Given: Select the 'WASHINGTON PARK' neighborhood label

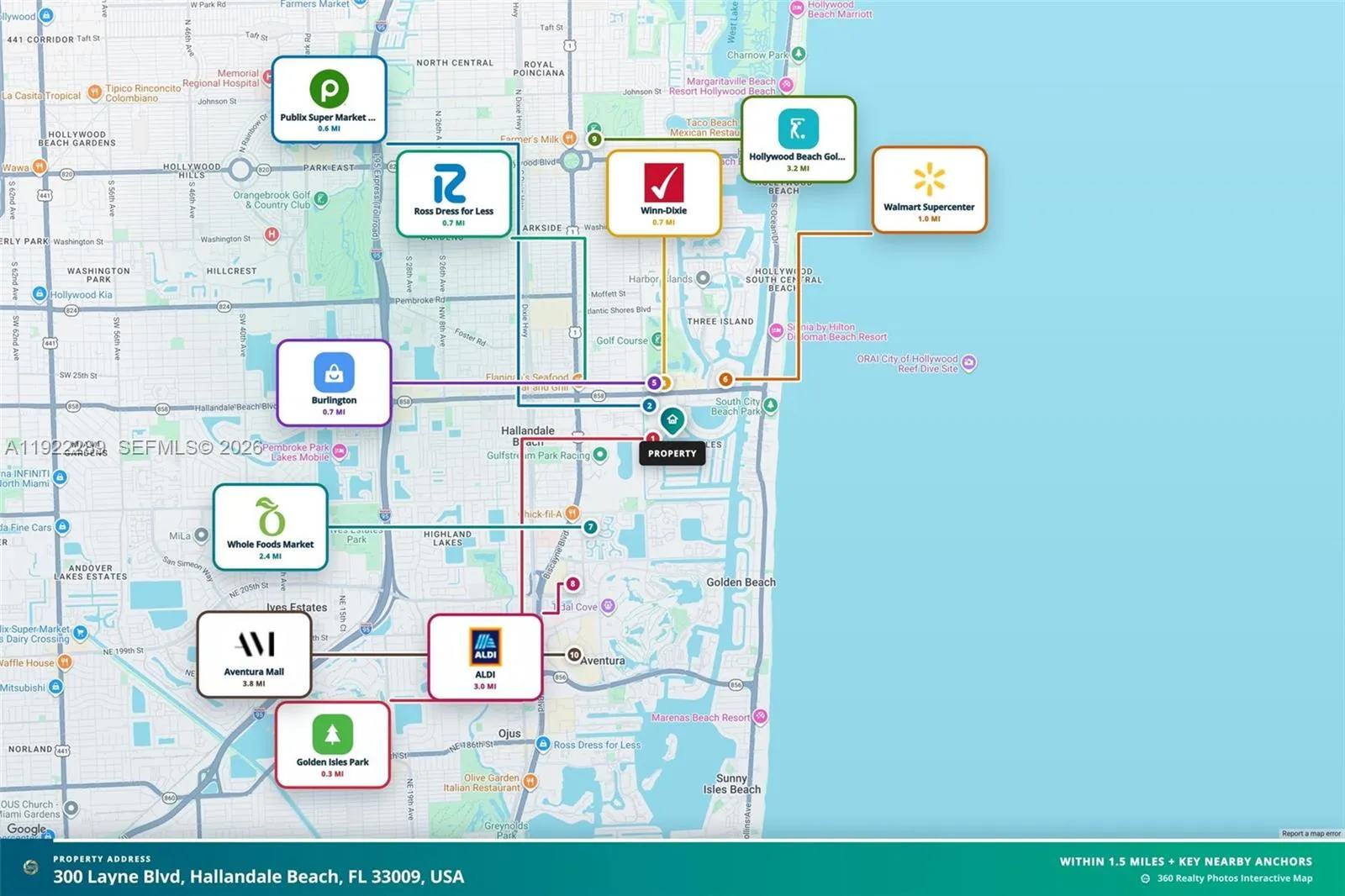Looking at the screenshot, I should pos(98,275).
